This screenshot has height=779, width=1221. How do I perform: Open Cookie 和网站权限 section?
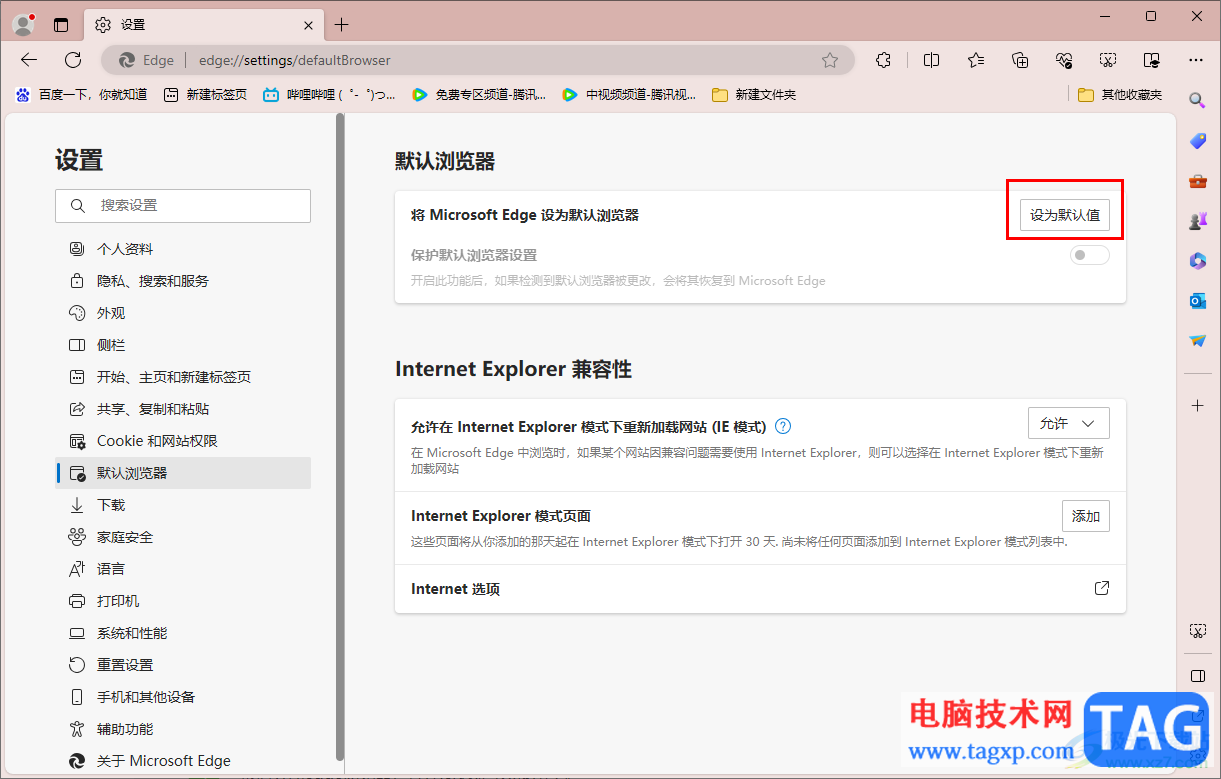point(183,441)
